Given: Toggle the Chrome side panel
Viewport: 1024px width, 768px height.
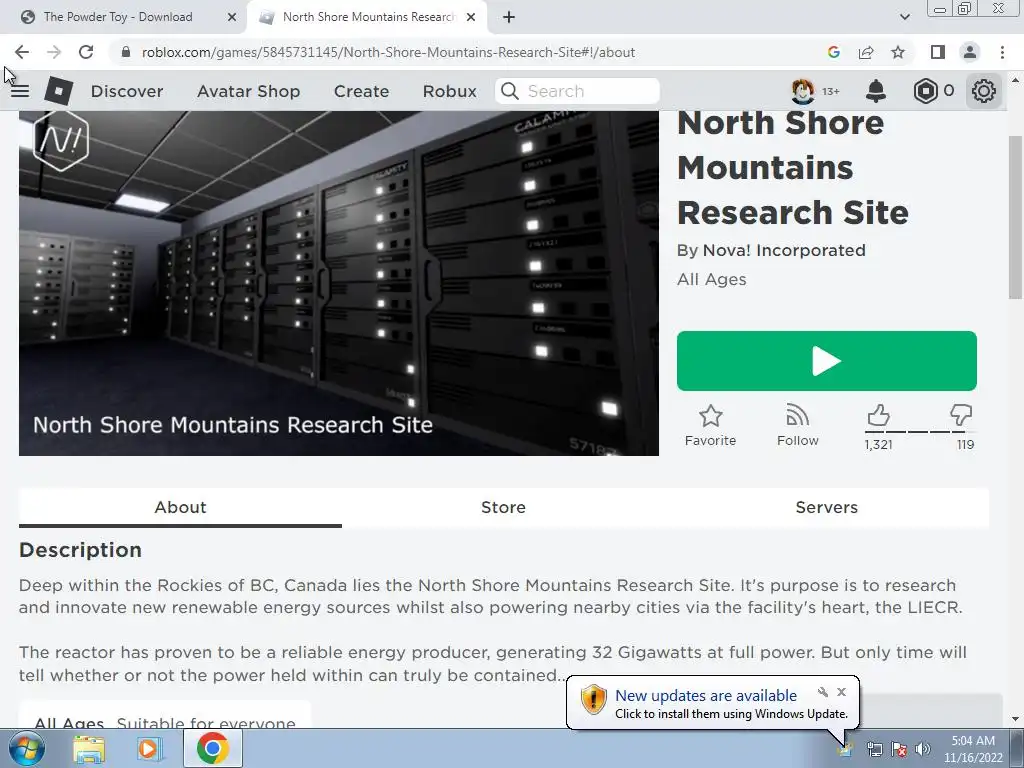Looking at the screenshot, I should (x=938, y=52).
